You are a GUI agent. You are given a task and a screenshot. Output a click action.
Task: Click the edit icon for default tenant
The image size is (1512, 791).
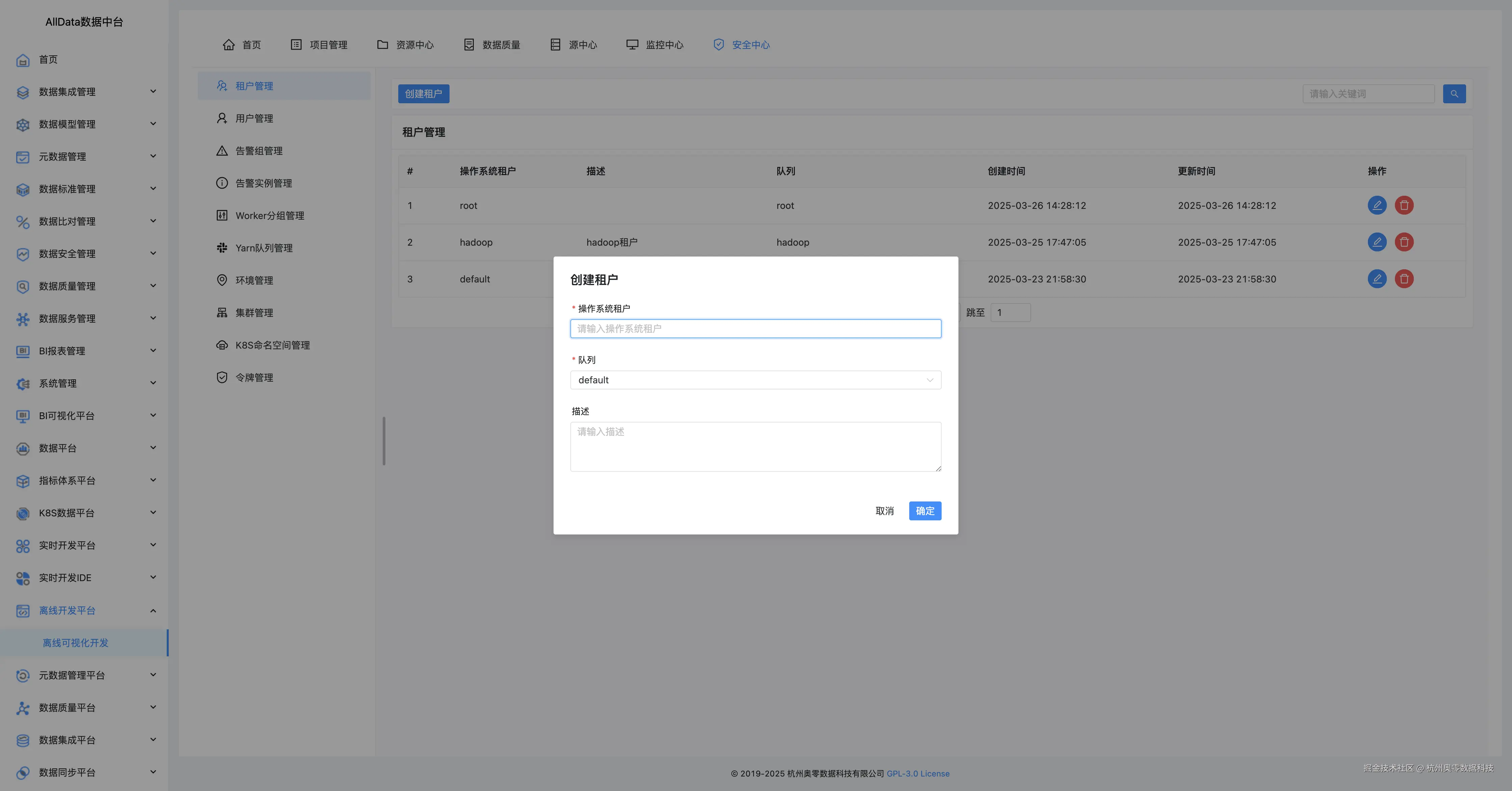coord(1376,279)
